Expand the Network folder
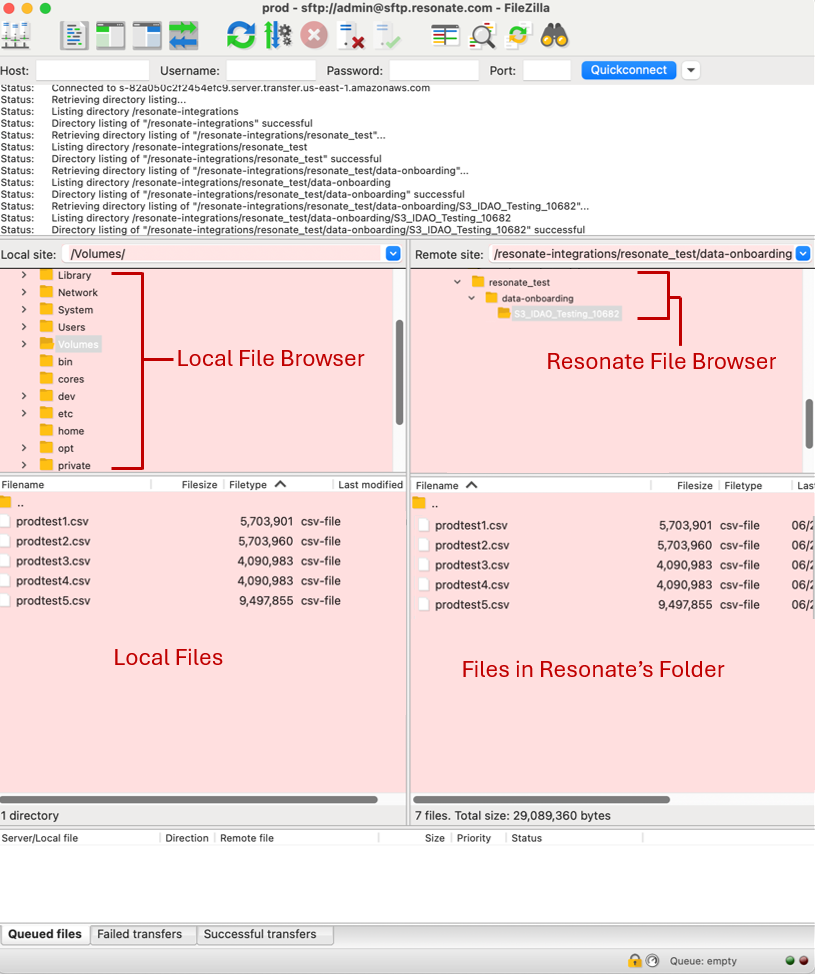Screen dimensions: 815x974 click(x=24, y=292)
